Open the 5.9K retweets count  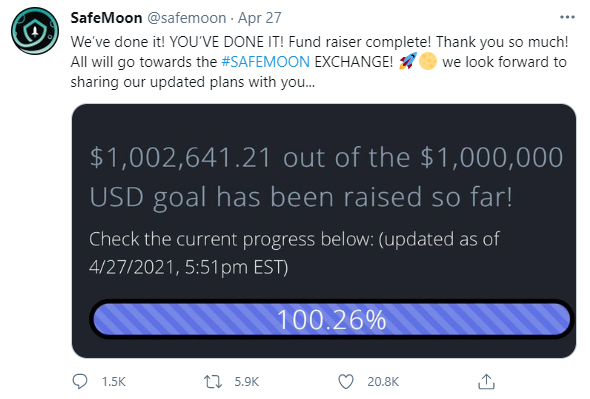pyautogui.click(x=247, y=382)
